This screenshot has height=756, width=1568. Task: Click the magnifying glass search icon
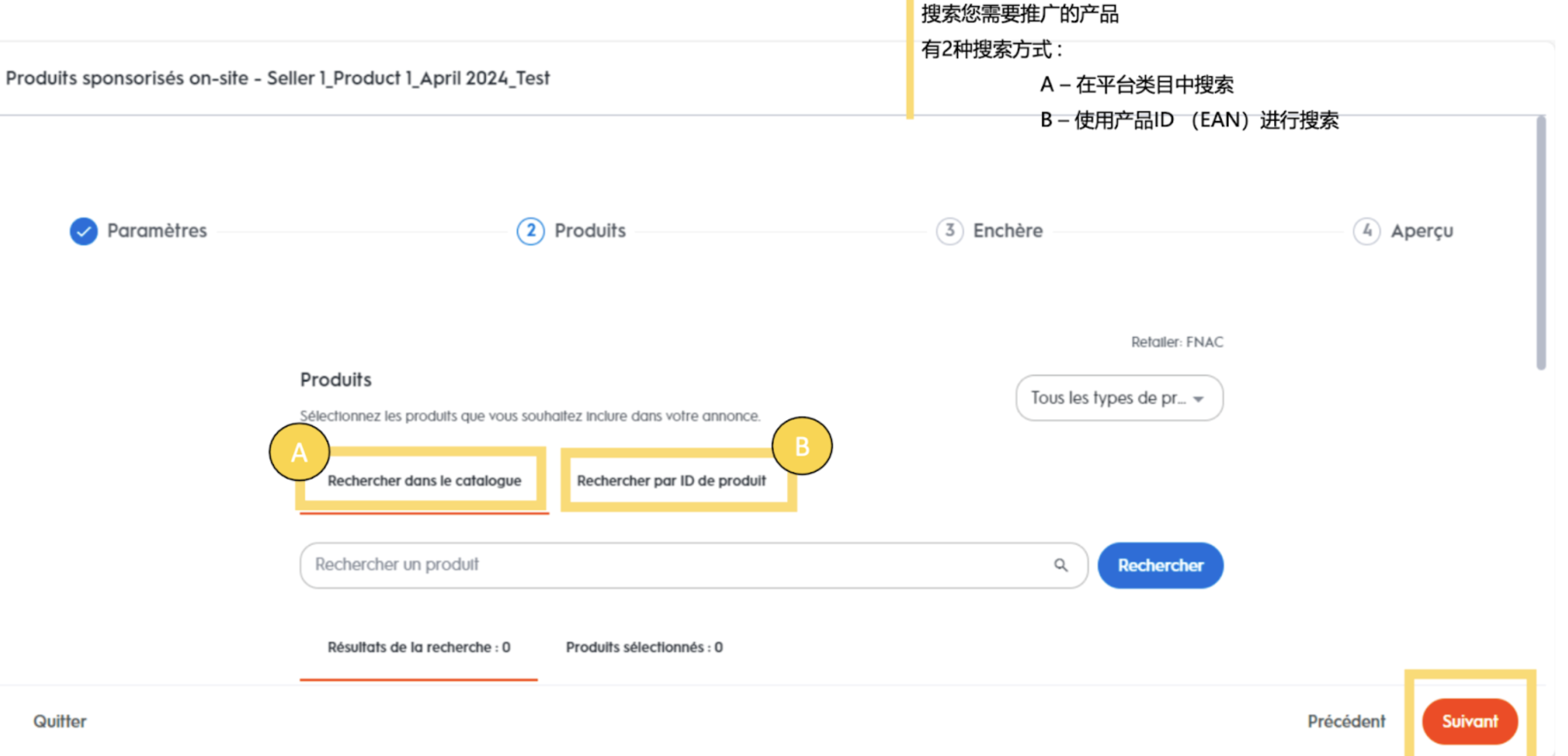point(1061,565)
